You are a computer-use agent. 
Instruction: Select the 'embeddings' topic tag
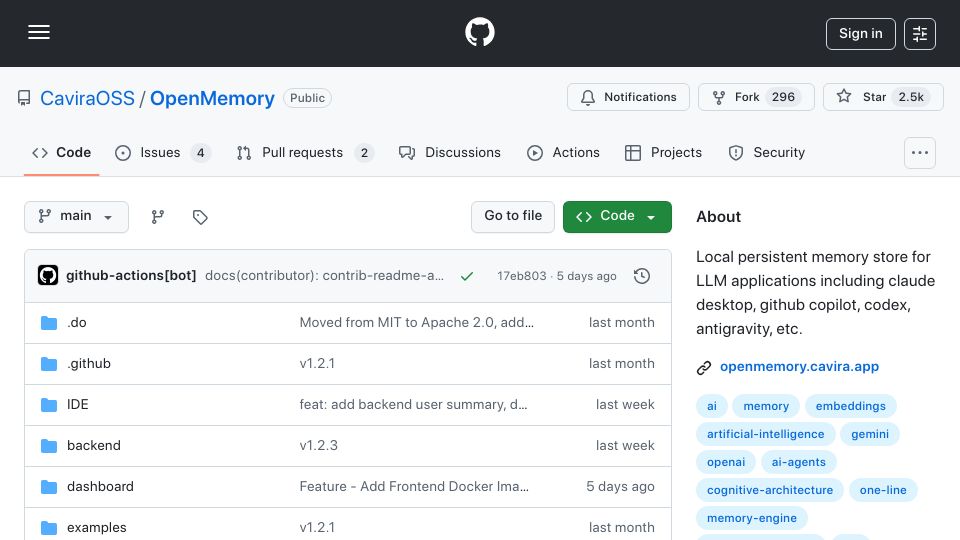850,406
